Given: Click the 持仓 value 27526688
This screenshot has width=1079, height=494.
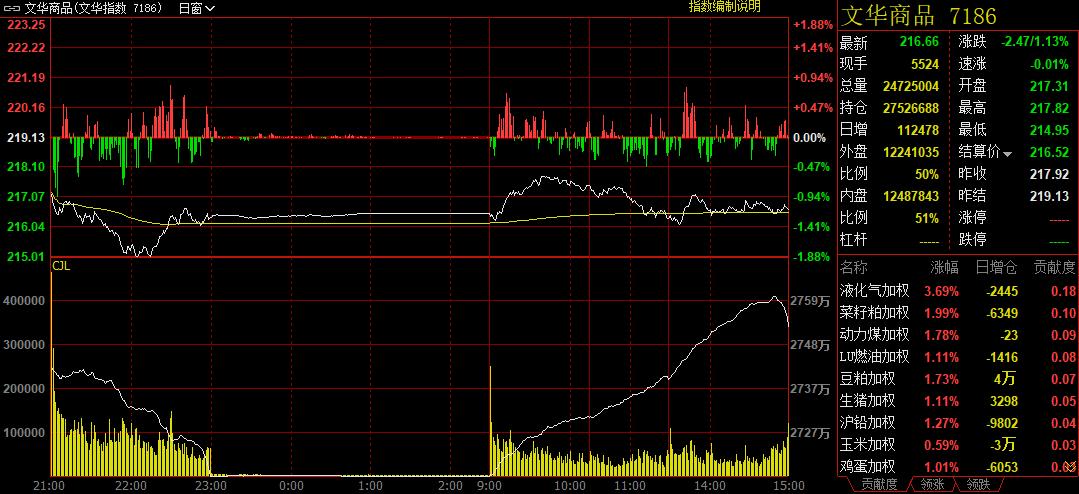Looking at the screenshot, I should pyautogui.click(x=911, y=107).
